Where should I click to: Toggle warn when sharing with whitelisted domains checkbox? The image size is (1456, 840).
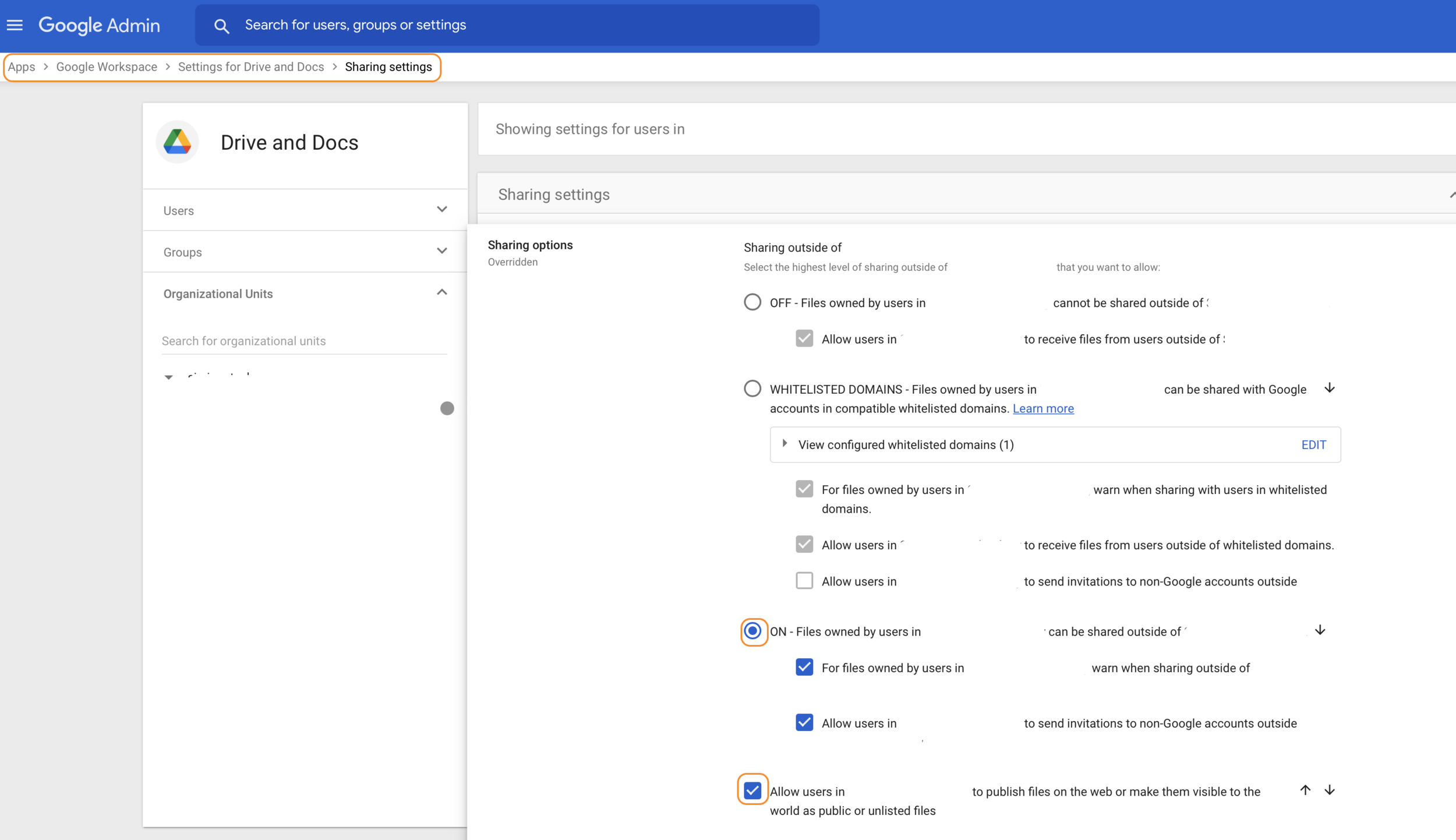coord(804,489)
